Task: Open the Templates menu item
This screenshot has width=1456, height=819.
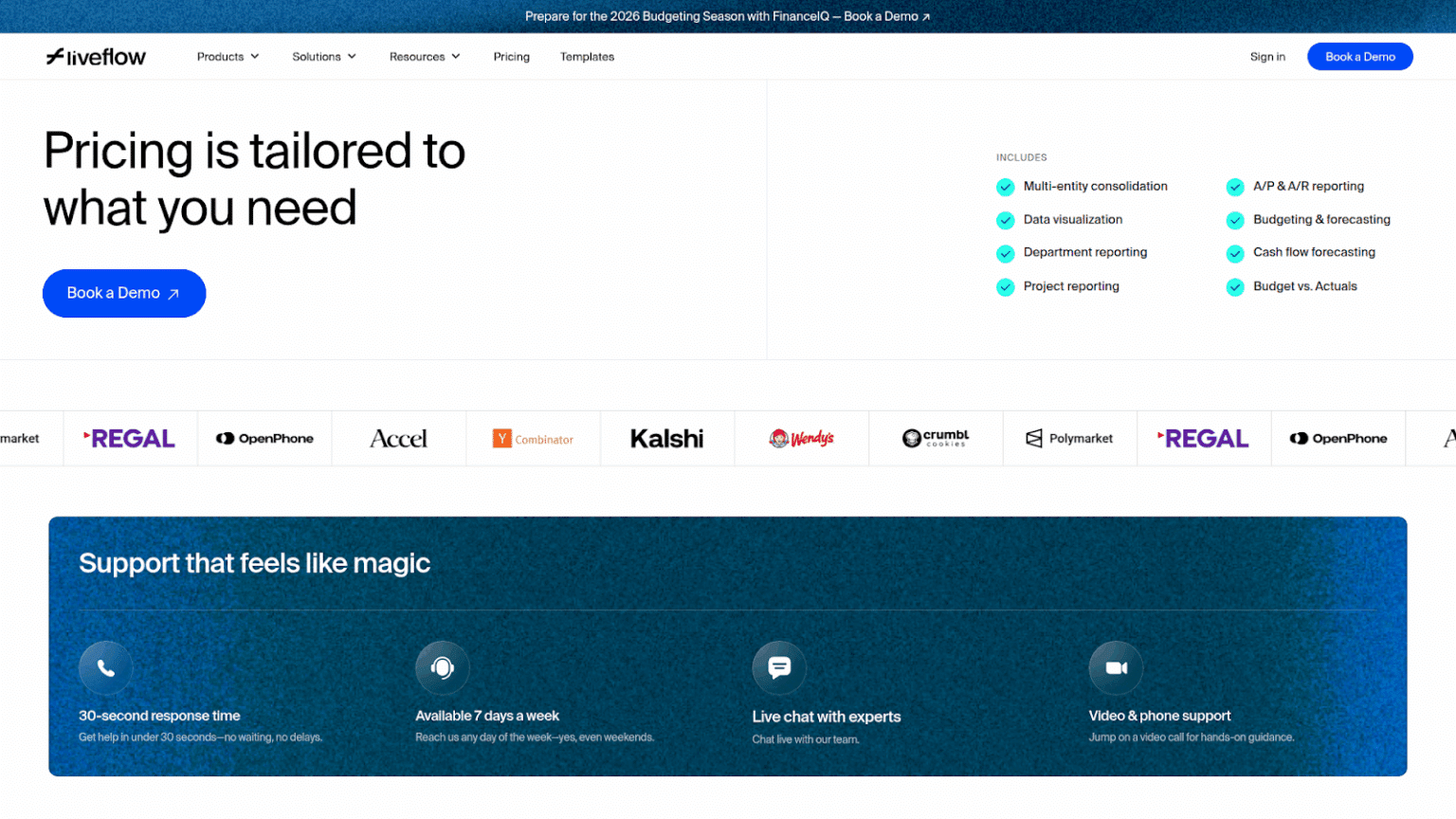Action: tap(587, 56)
